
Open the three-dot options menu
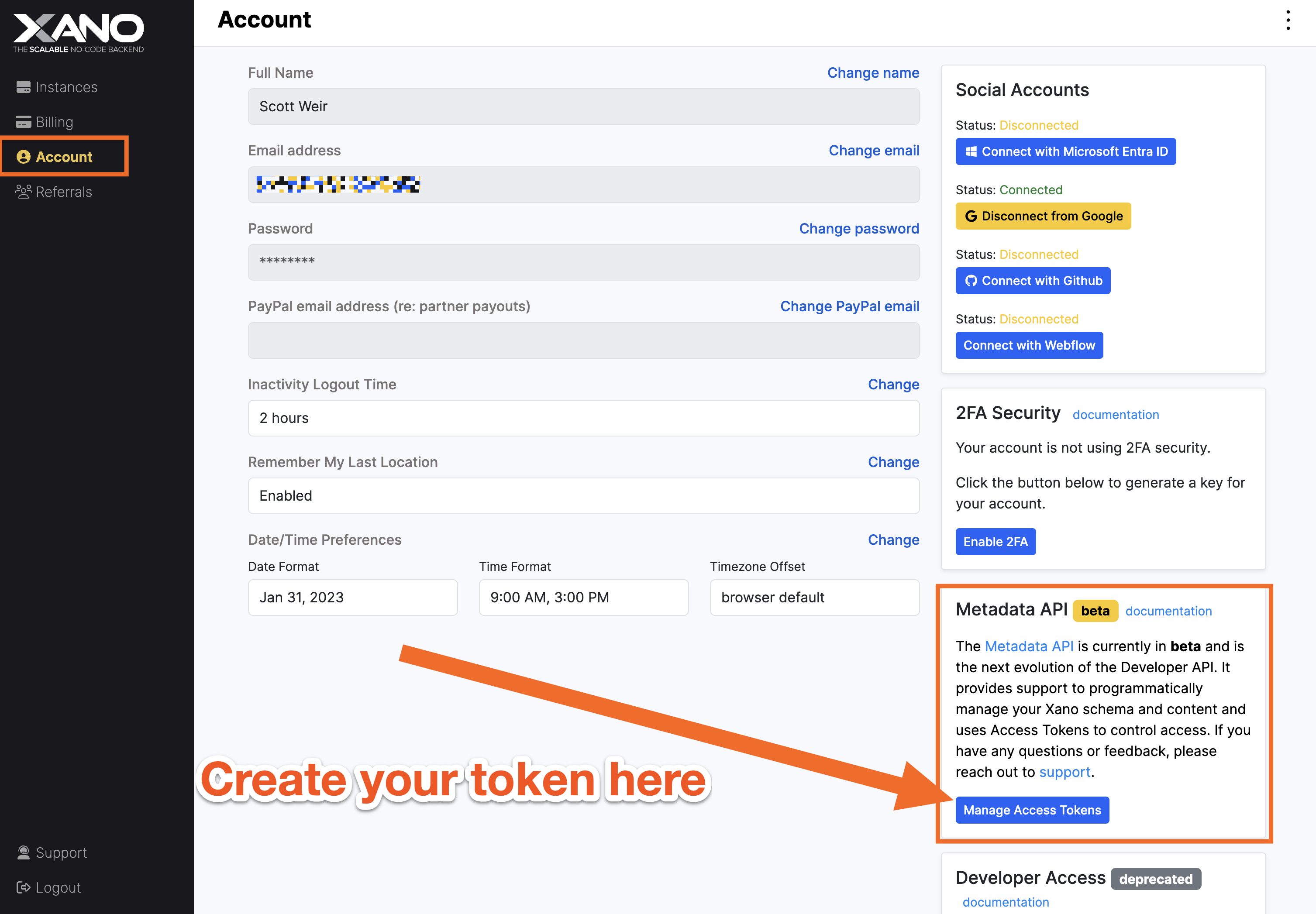coord(1288,21)
